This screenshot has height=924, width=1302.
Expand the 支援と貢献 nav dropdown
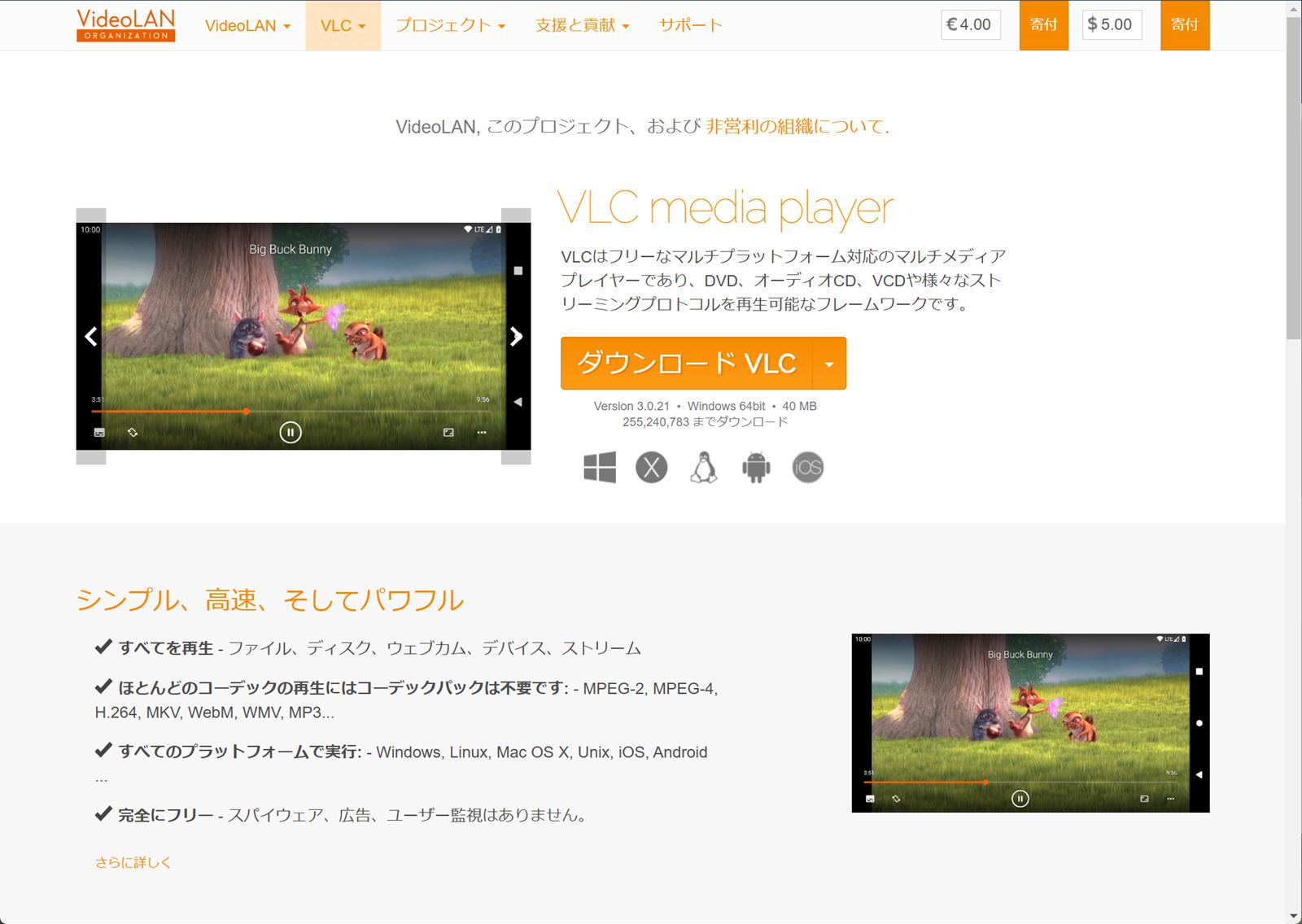[x=582, y=25]
